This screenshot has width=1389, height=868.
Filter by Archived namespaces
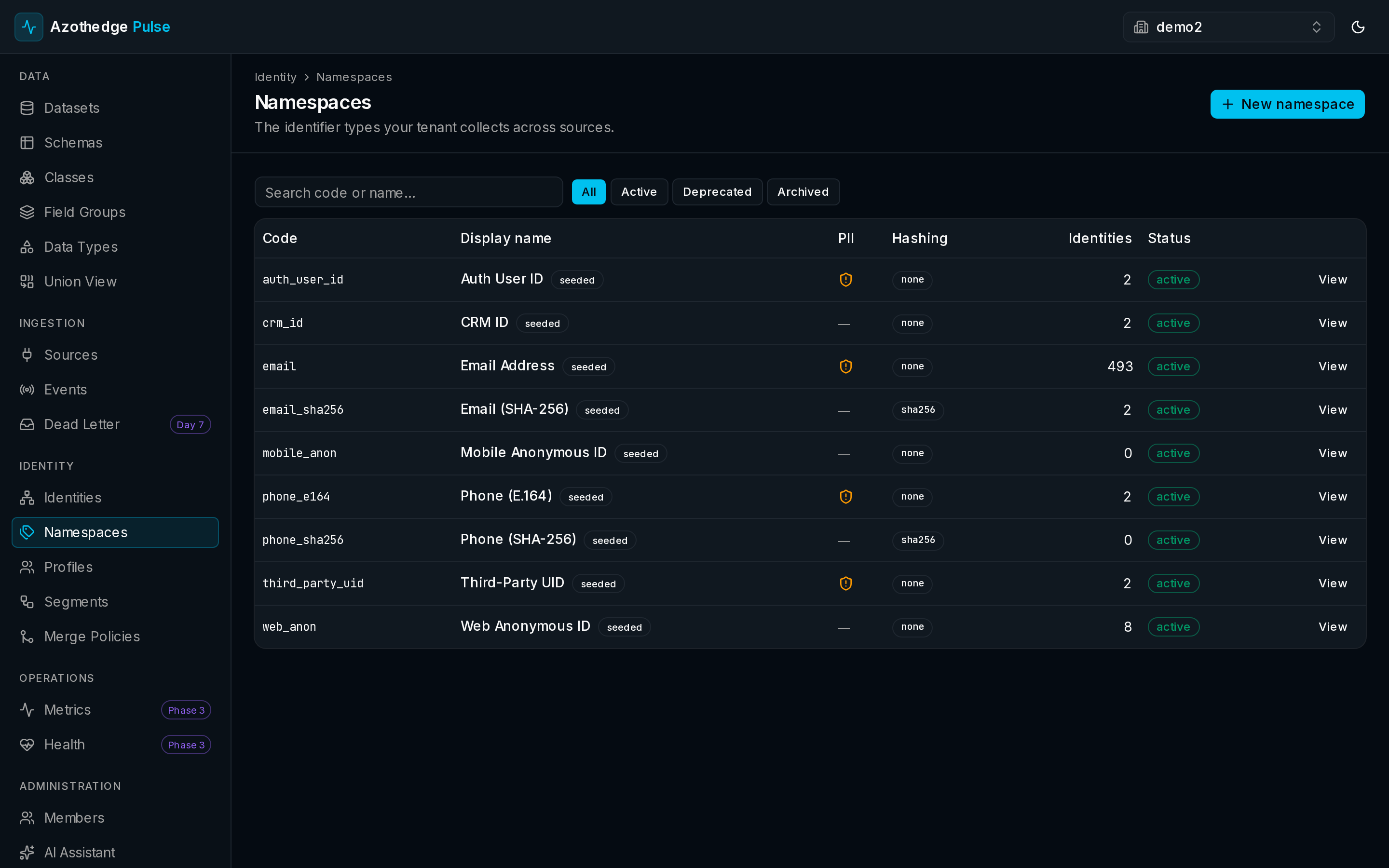pyautogui.click(x=803, y=192)
